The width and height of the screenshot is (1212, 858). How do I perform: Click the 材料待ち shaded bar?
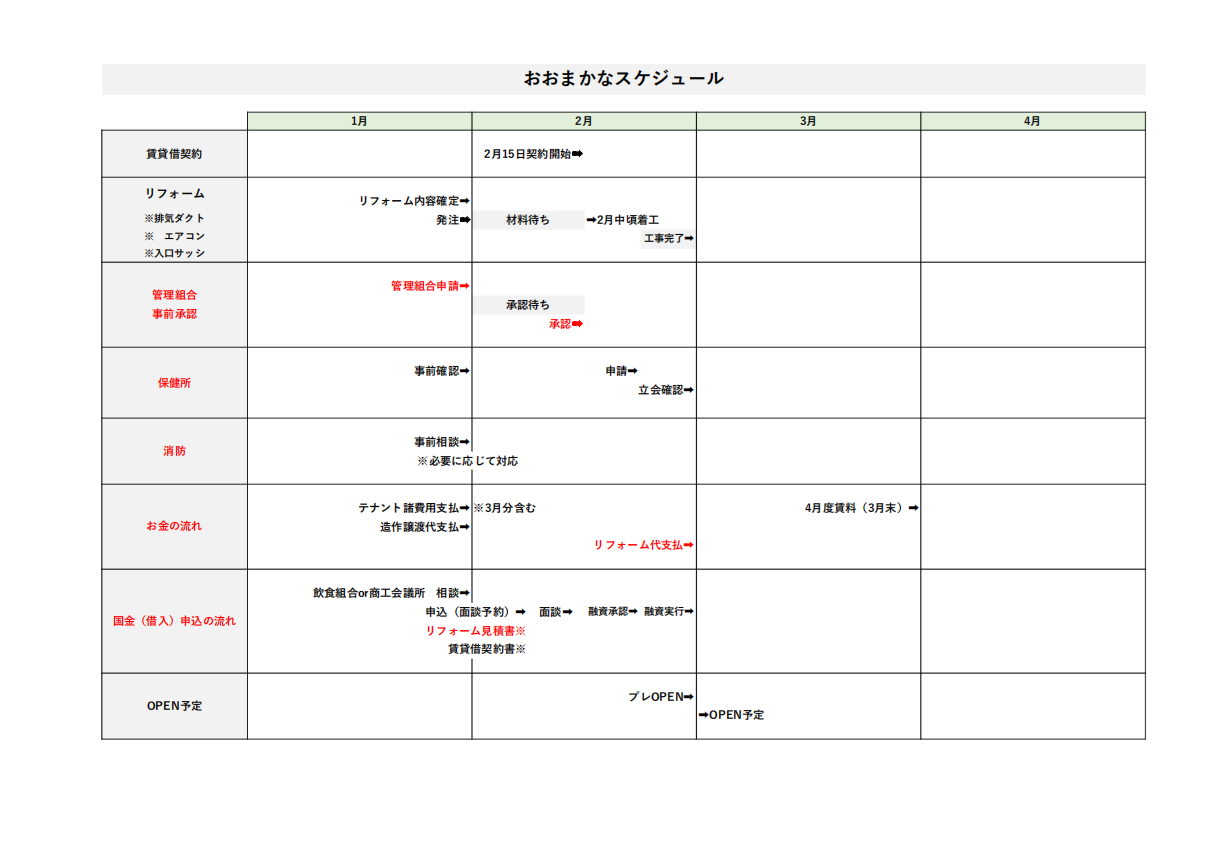click(528, 220)
